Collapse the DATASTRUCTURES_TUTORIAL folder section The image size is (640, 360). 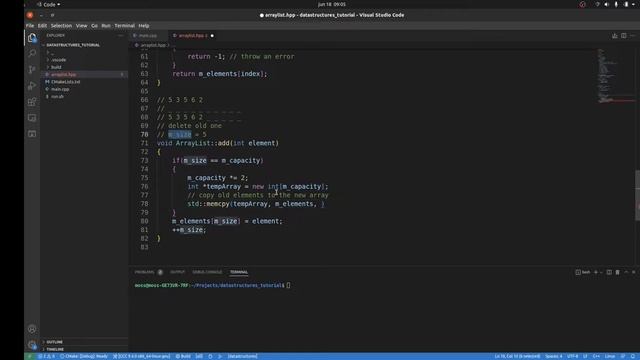pos(73,45)
